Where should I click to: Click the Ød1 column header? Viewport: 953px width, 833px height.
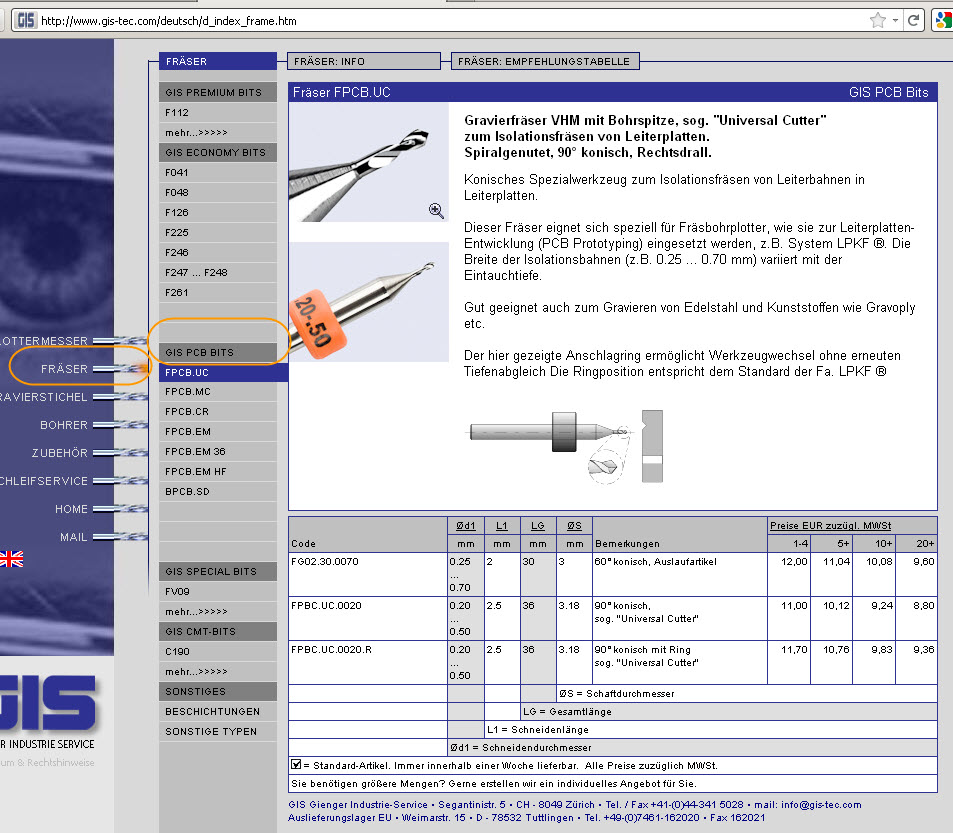pyautogui.click(x=466, y=526)
